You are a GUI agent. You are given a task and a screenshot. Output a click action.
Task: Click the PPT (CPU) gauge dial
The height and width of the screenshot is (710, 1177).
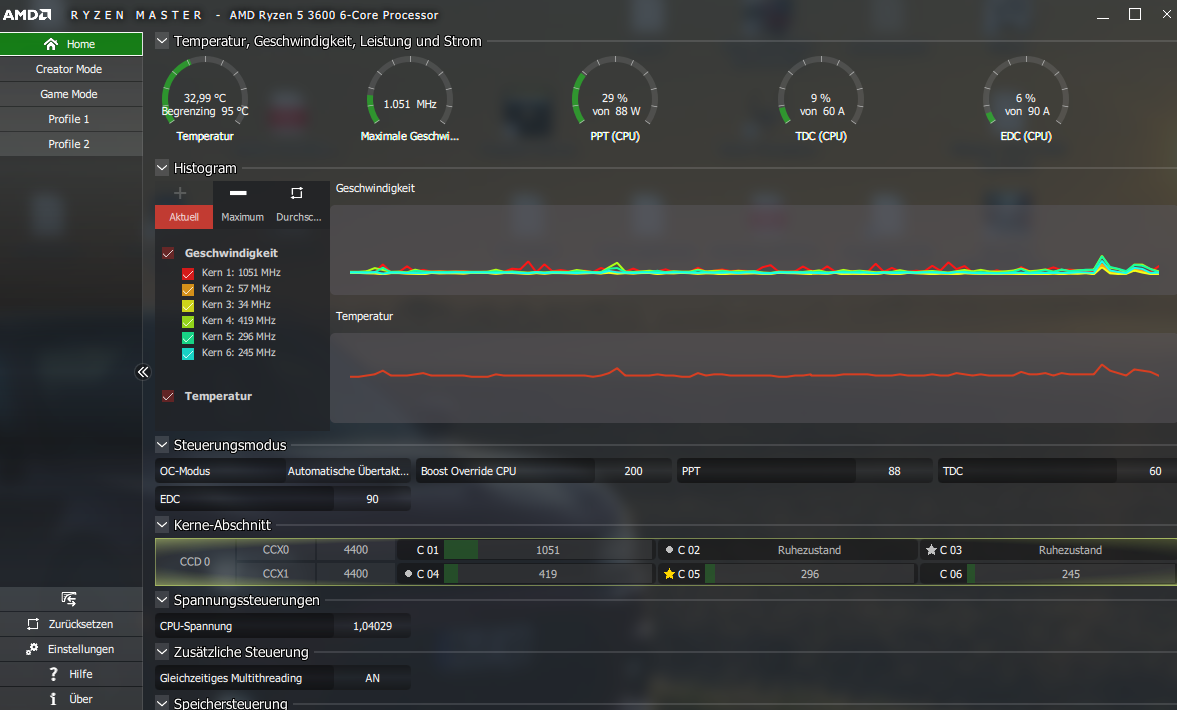[615, 92]
